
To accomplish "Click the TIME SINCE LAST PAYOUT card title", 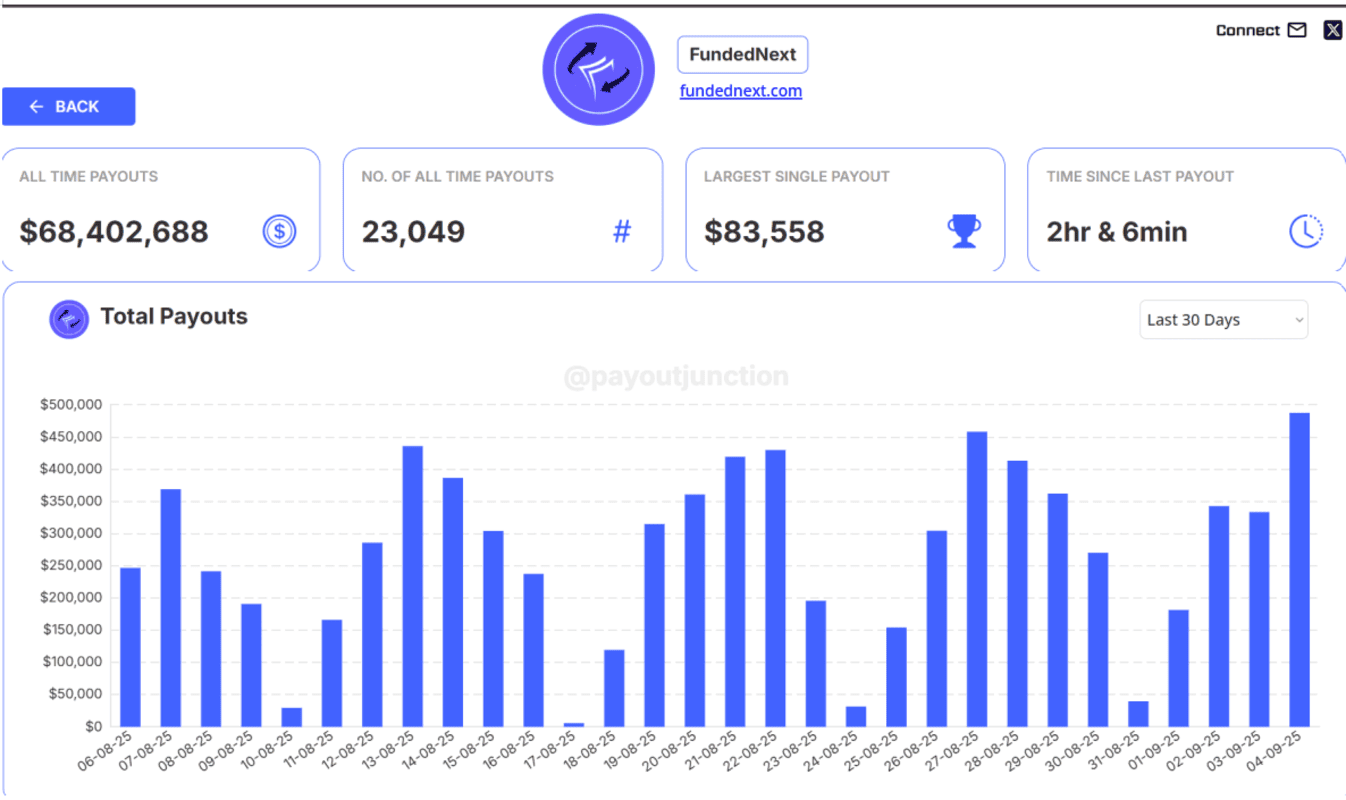I will [1140, 176].
